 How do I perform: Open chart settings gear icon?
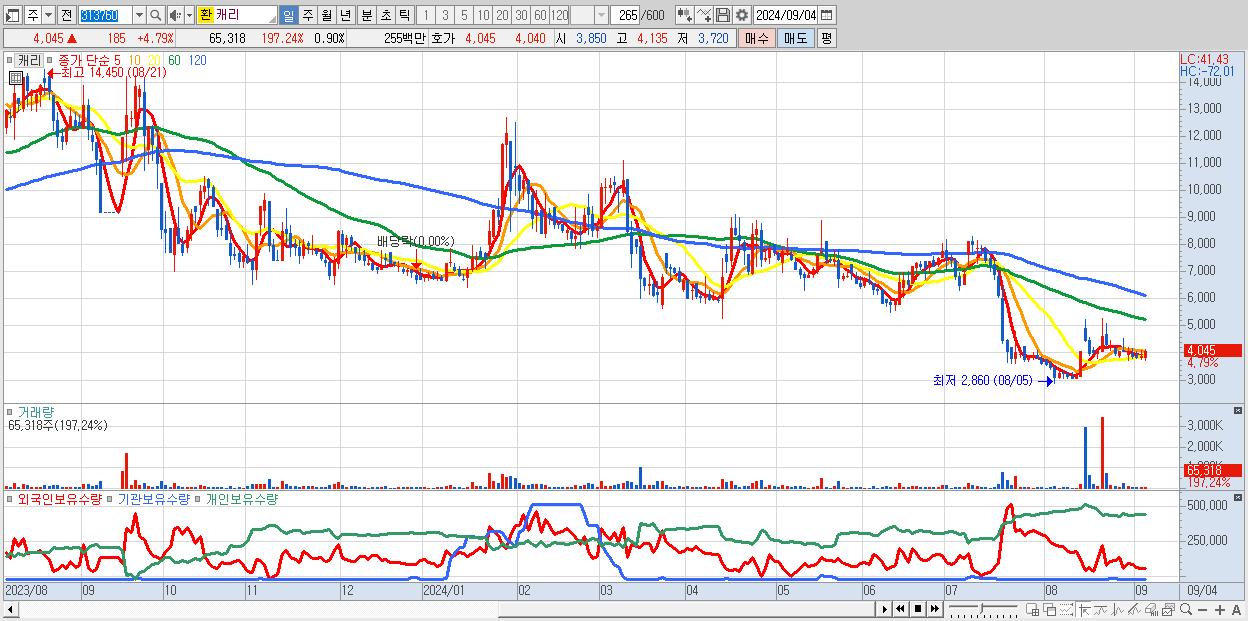742,16
